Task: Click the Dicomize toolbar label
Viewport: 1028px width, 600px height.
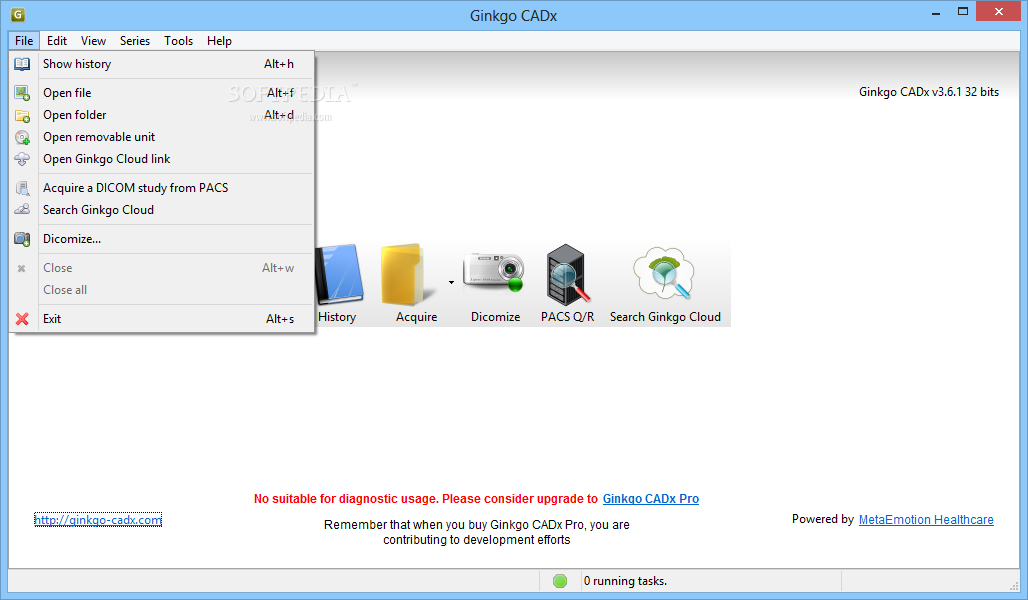Action: (x=496, y=317)
